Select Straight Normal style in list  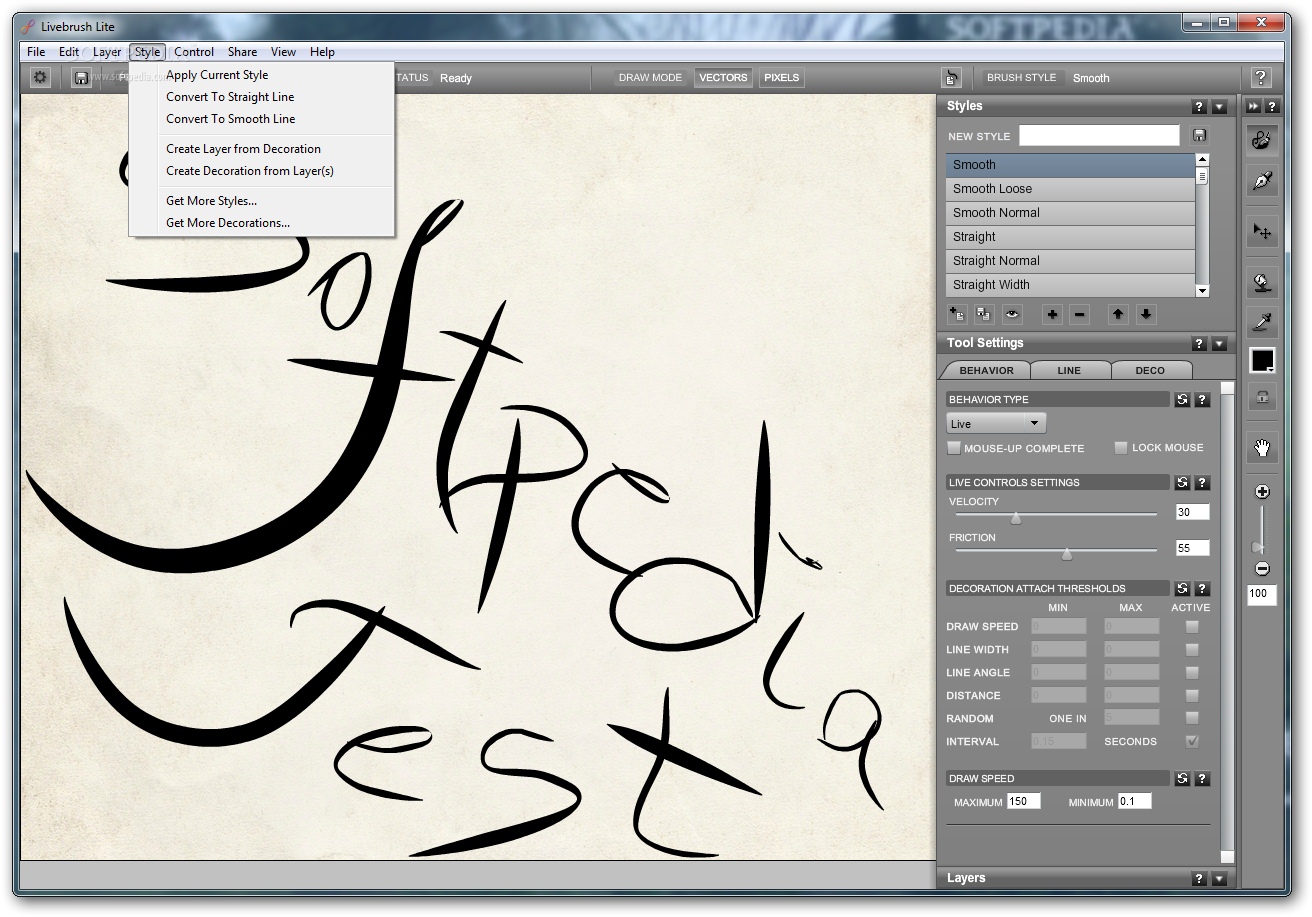pos(1070,261)
